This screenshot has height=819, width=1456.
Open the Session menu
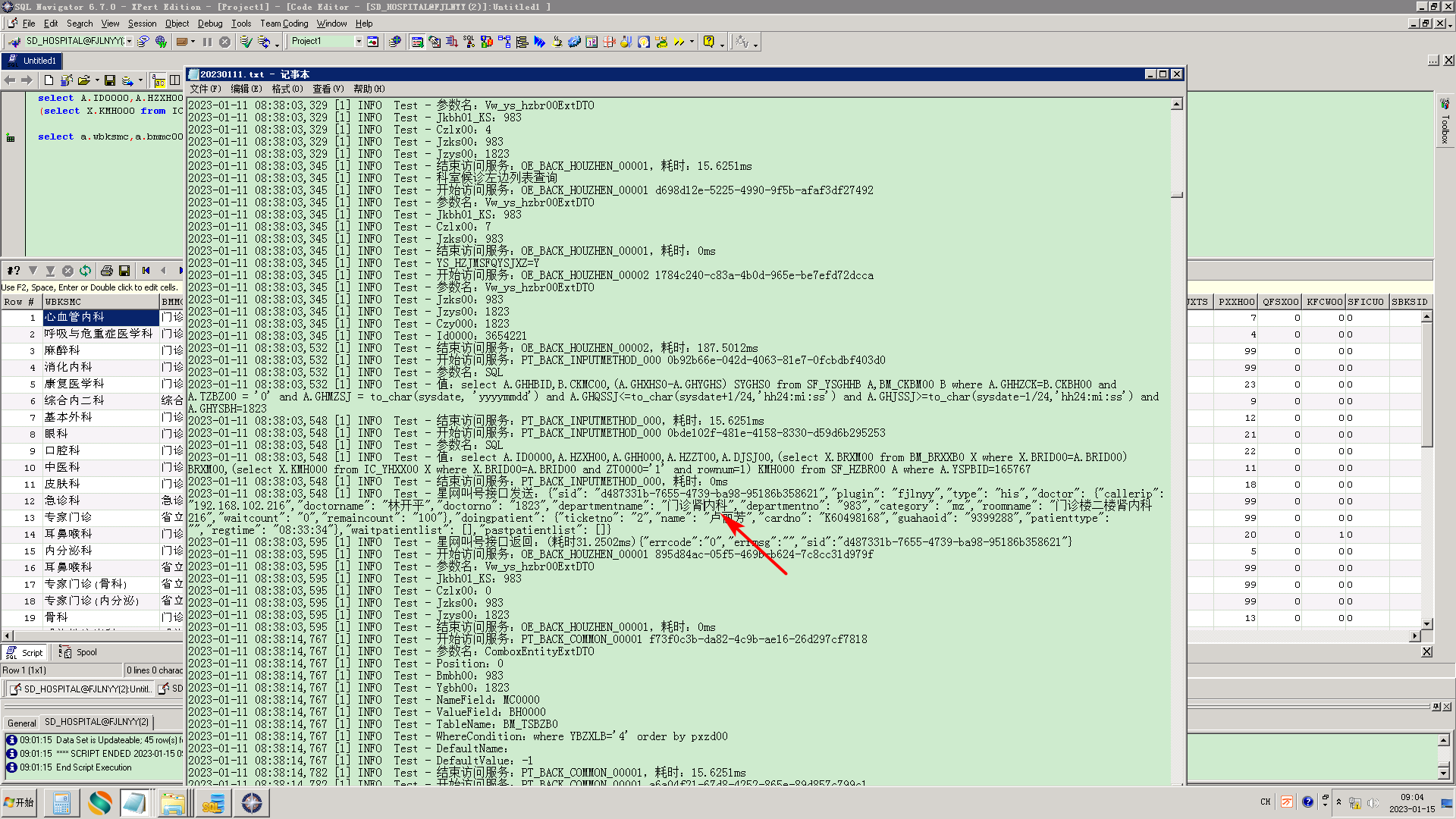(x=142, y=24)
